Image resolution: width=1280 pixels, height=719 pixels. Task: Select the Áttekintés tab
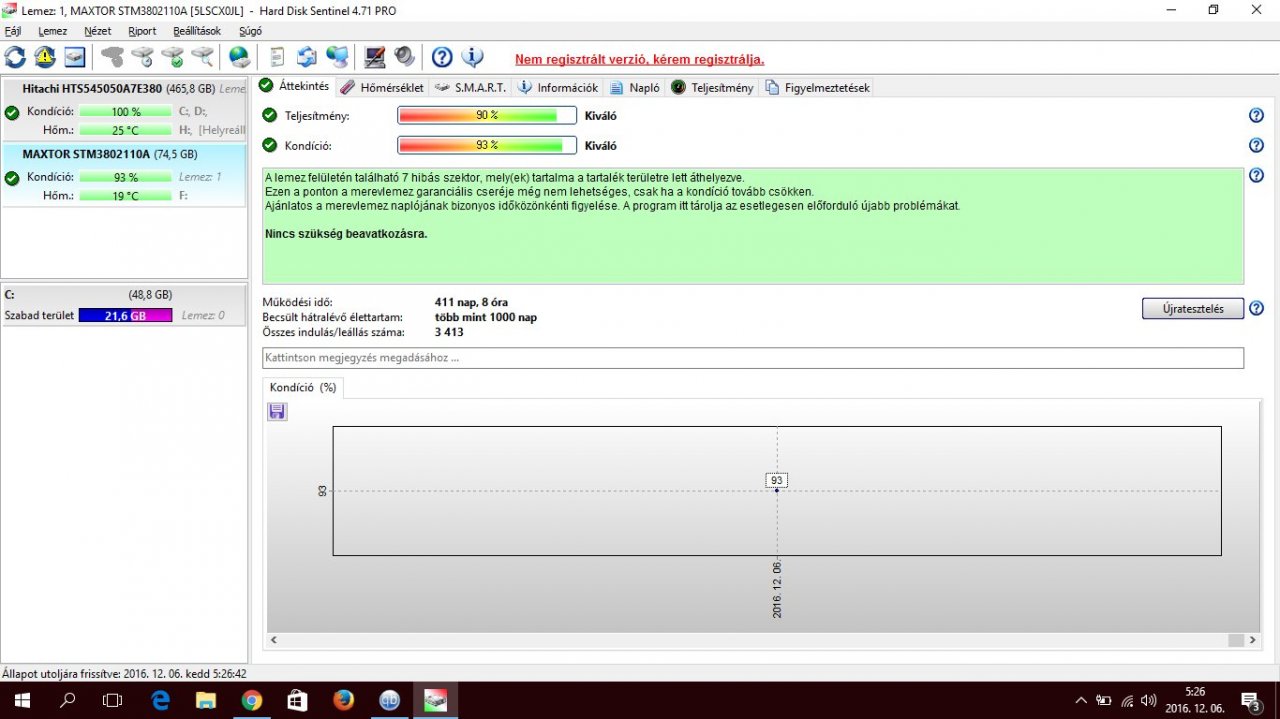(295, 86)
